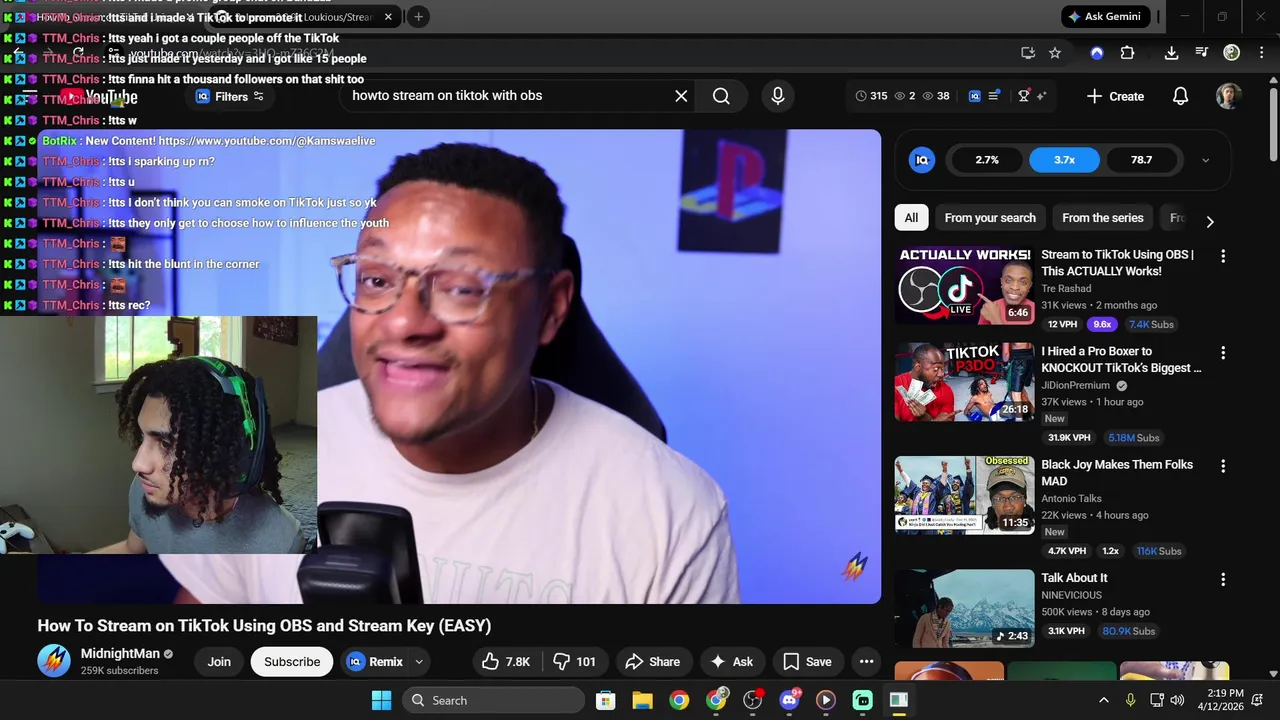The image size is (1280, 720).
Task: Click the Ask button below video
Action: 731,661
